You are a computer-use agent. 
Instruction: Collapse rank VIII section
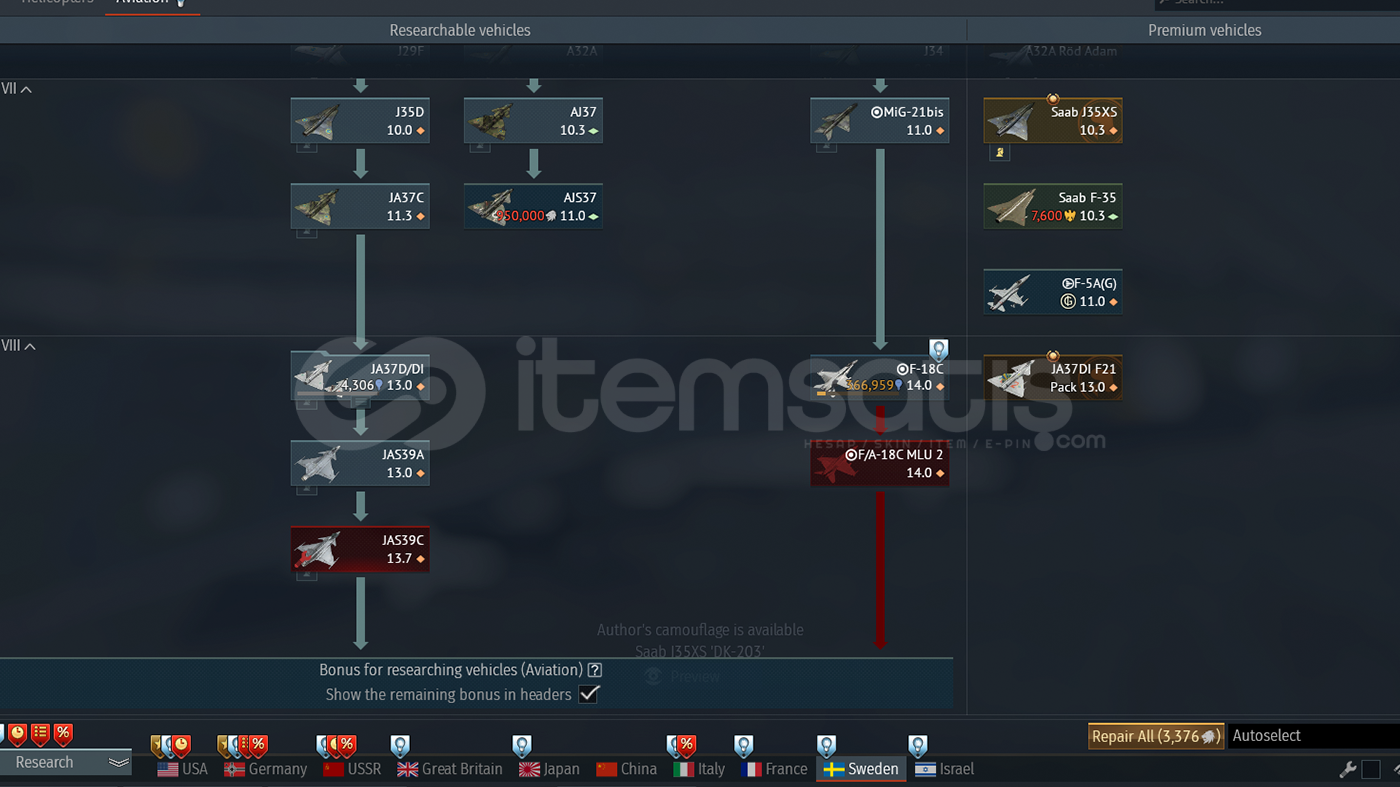(20, 346)
